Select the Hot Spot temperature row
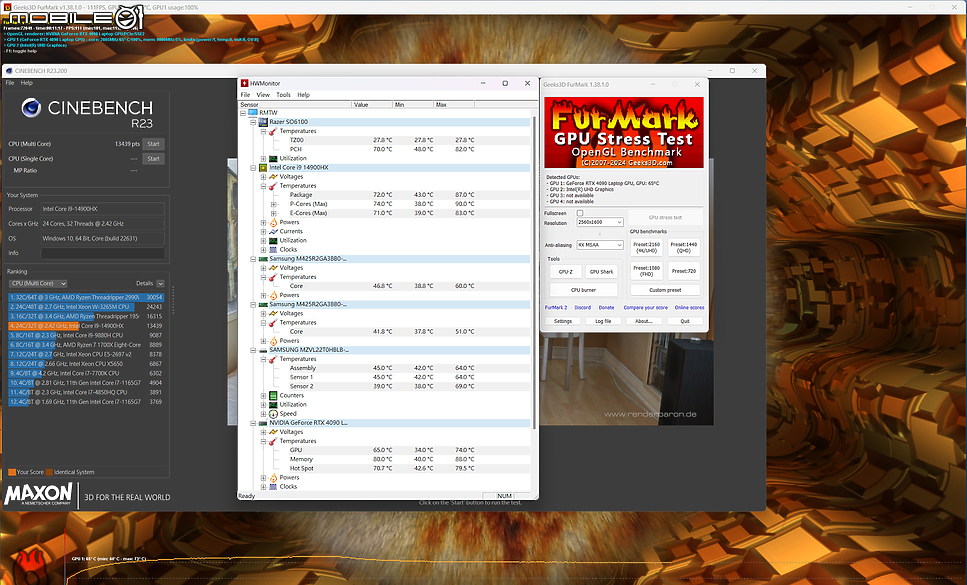967x585 pixels. (385, 468)
